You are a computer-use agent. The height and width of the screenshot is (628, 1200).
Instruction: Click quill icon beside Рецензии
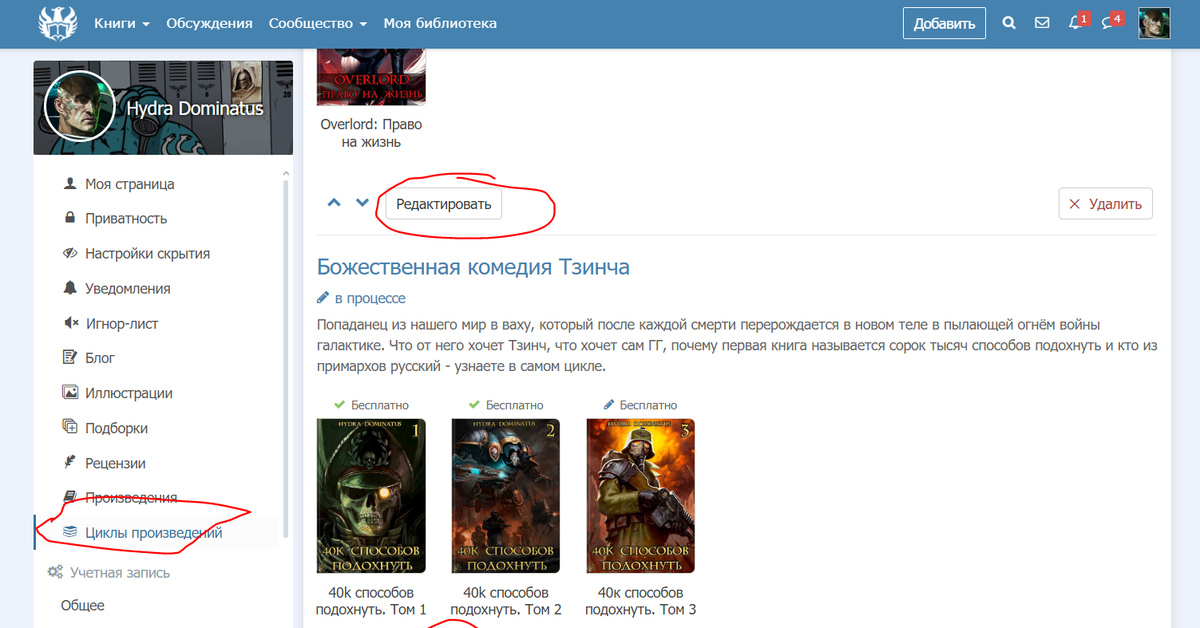tap(70, 463)
